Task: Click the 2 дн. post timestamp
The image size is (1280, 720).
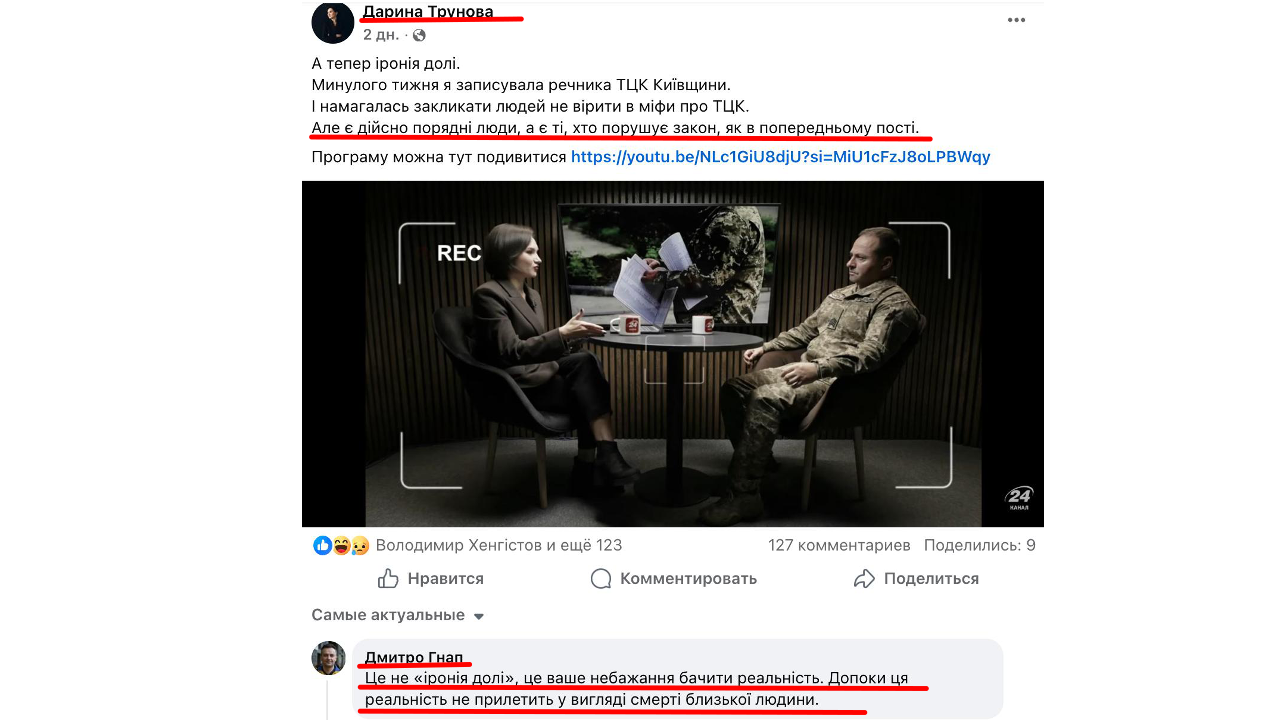Action: coord(381,35)
